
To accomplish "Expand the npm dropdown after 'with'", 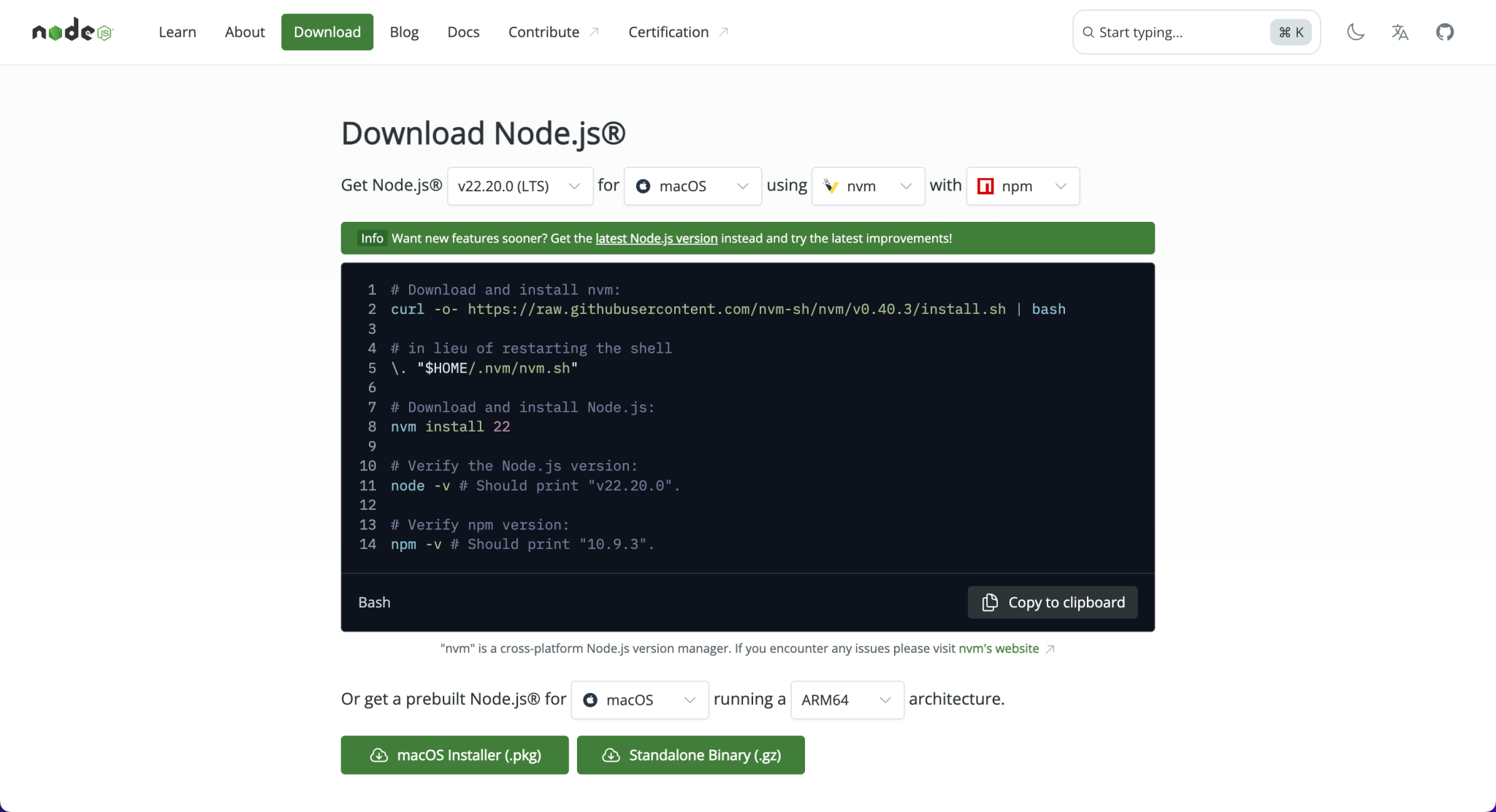I will (1022, 186).
